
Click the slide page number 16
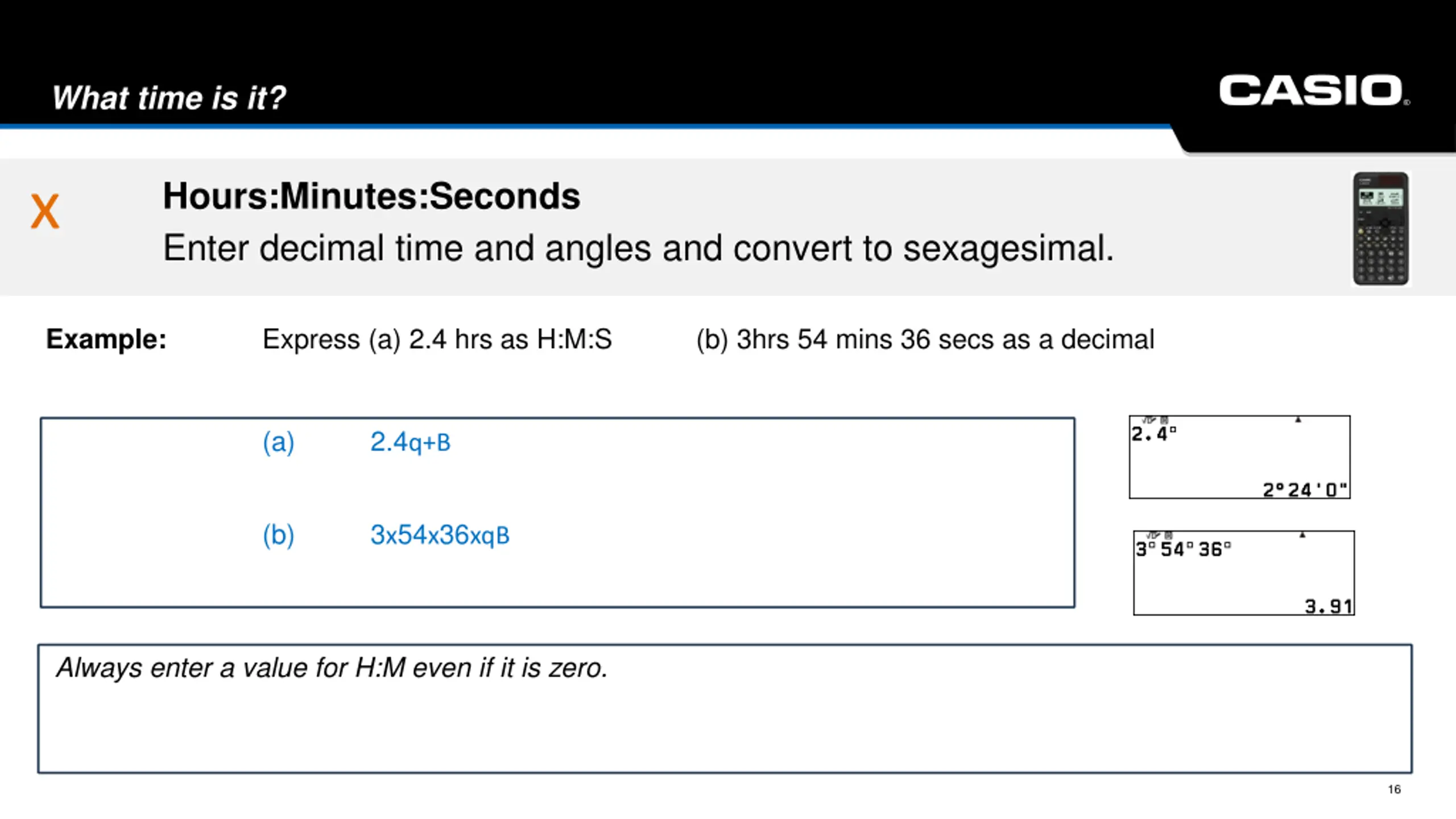[1394, 789]
